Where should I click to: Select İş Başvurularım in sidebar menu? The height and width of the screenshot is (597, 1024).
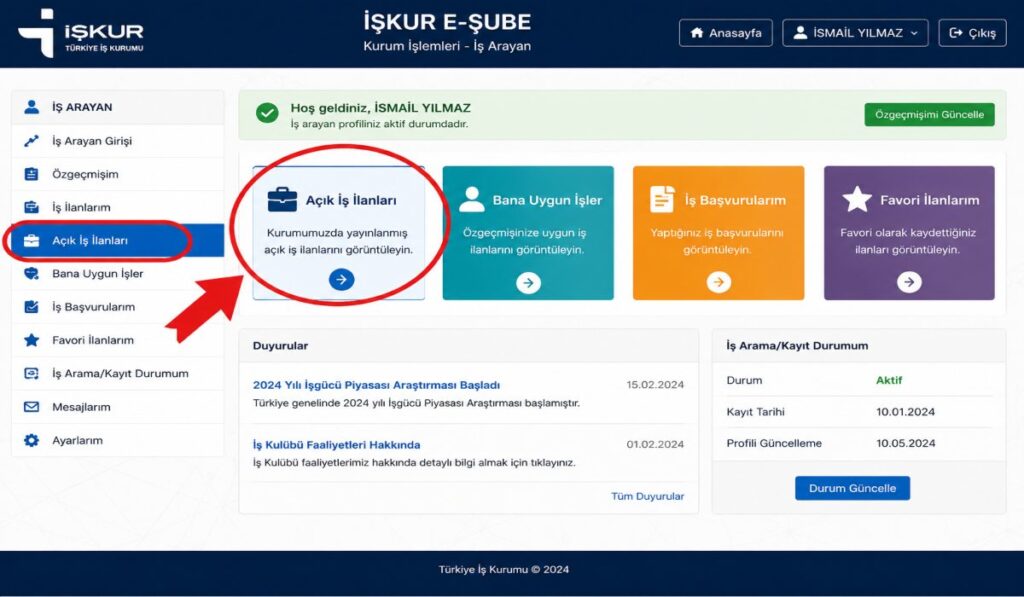[x=118, y=307]
